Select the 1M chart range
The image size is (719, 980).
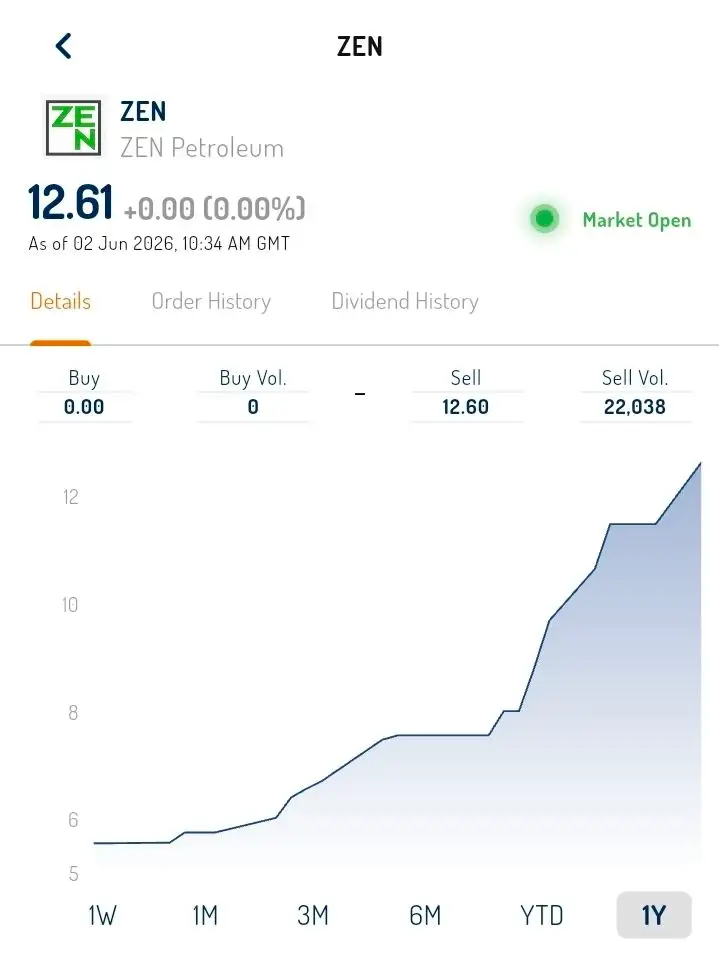click(206, 915)
